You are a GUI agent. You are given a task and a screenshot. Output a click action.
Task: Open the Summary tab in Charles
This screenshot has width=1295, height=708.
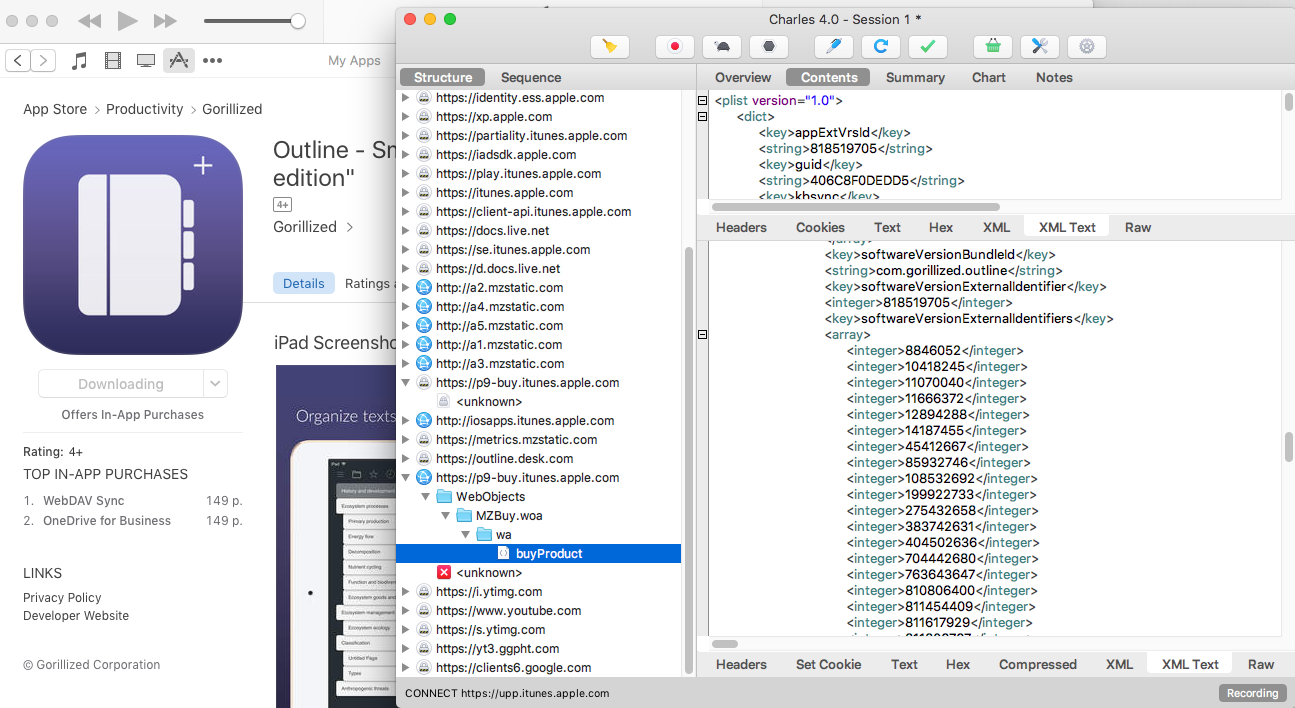[x=915, y=77]
